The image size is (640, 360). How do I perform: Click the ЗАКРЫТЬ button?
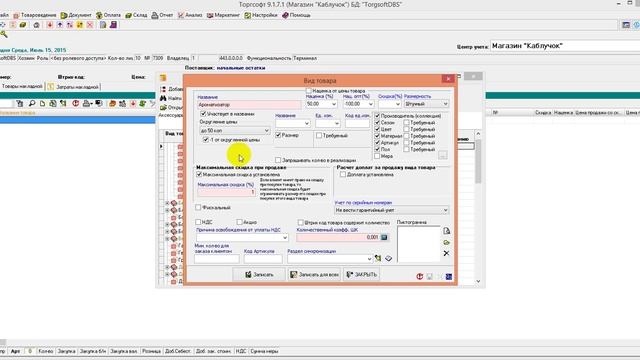[x=362, y=274]
